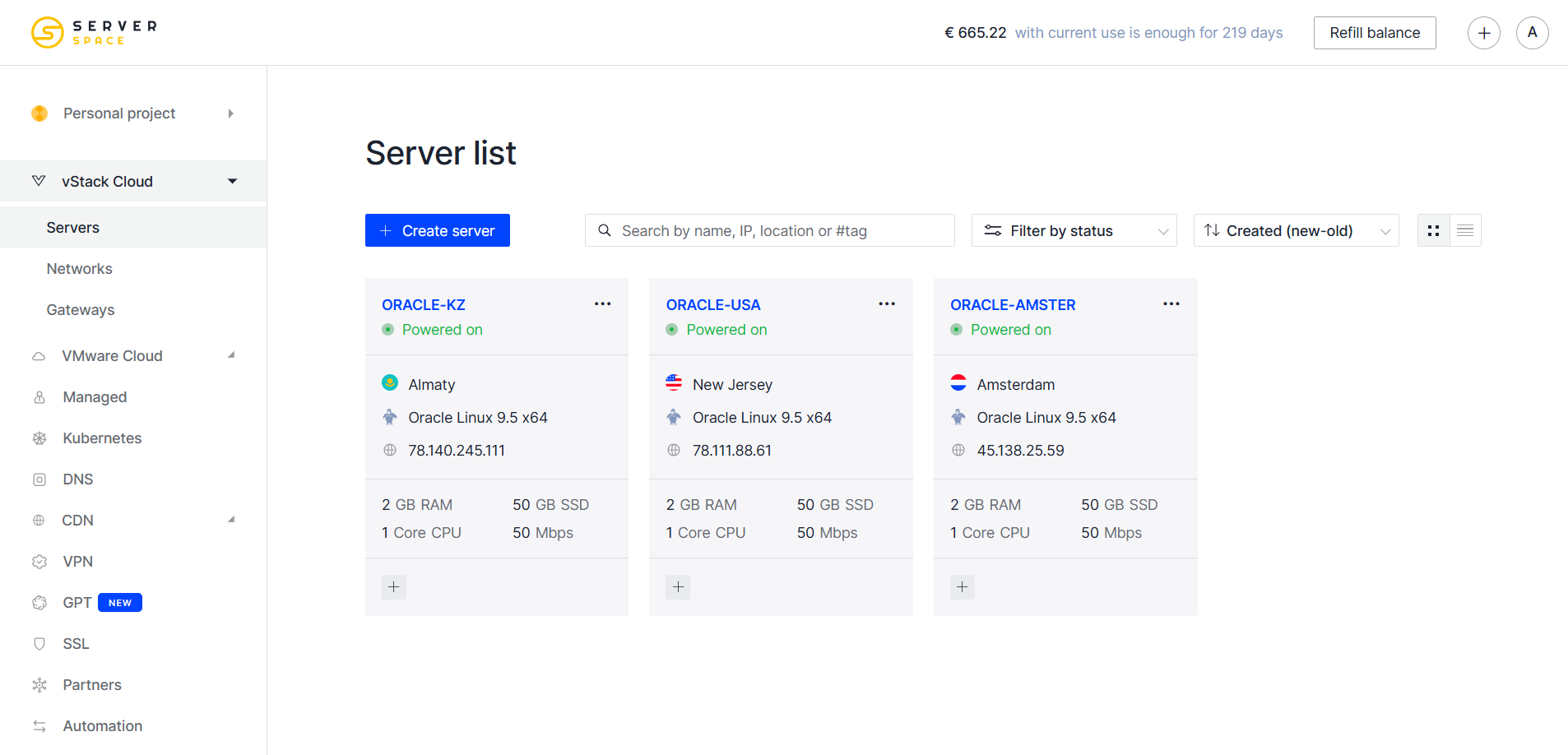
Task: Click the GPT icon in sidebar
Action: coord(39,603)
